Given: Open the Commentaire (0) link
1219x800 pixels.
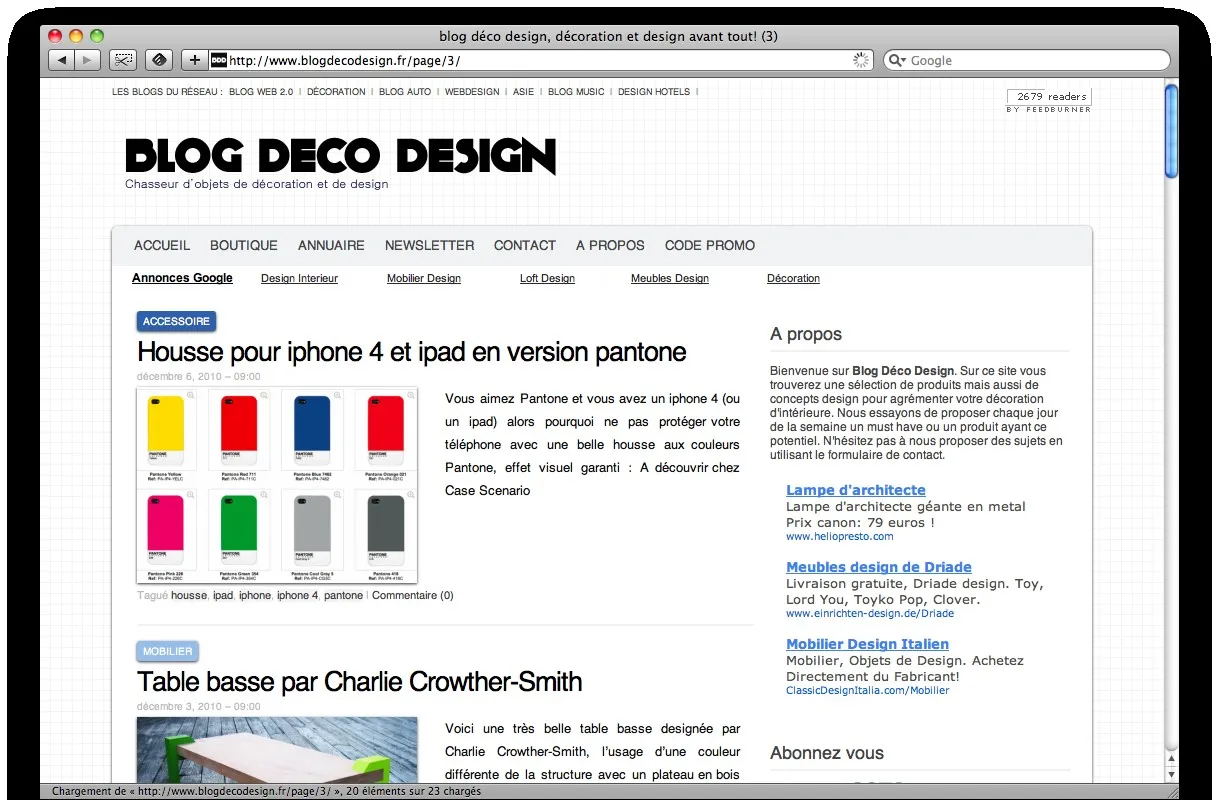Looking at the screenshot, I should point(413,595).
